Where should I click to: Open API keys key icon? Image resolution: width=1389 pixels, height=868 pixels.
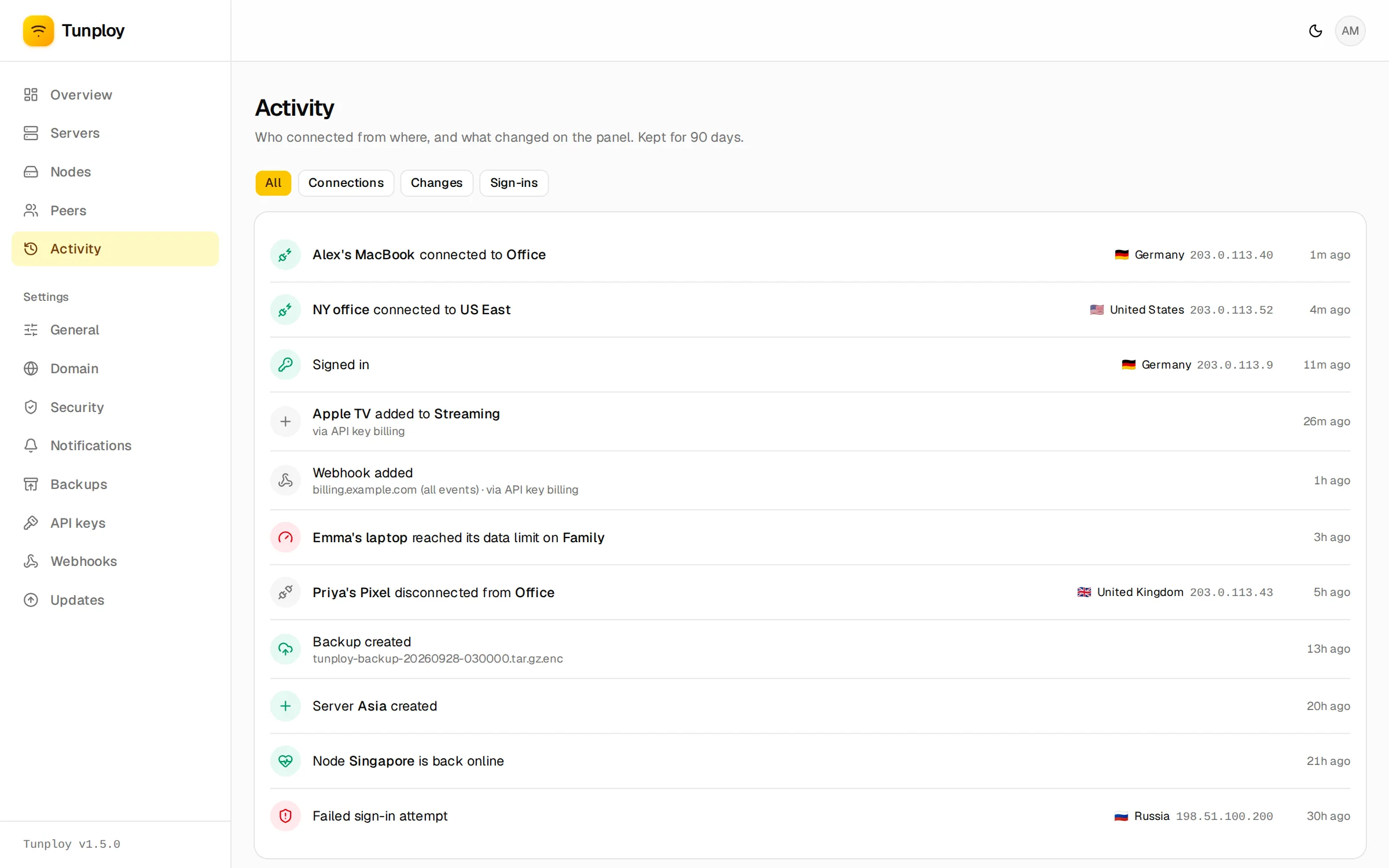coord(31,523)
